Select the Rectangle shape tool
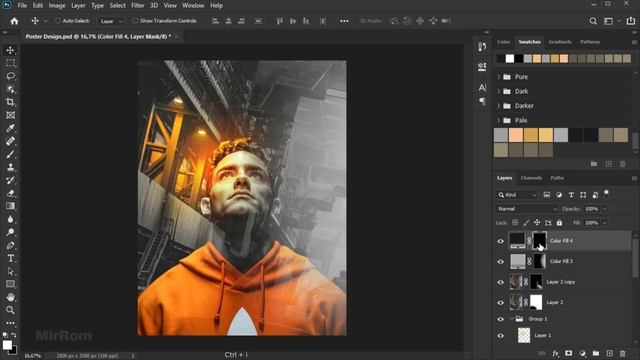The image size is (640, 360). coord(11,284)
